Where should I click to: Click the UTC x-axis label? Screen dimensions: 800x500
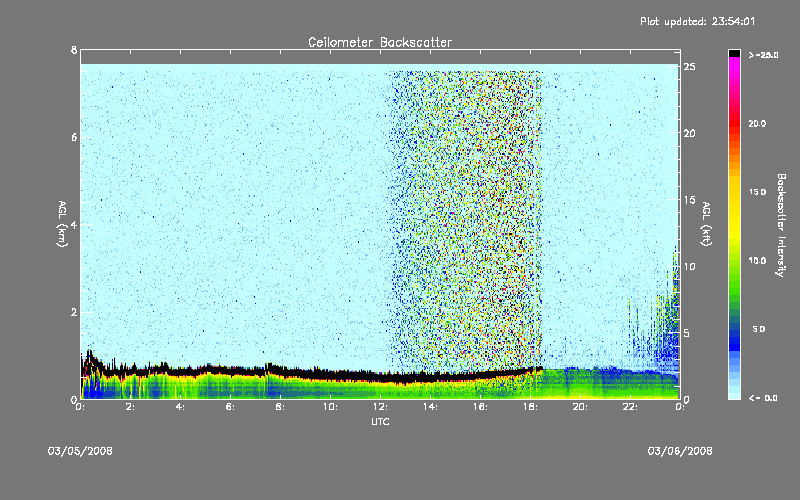380,421
